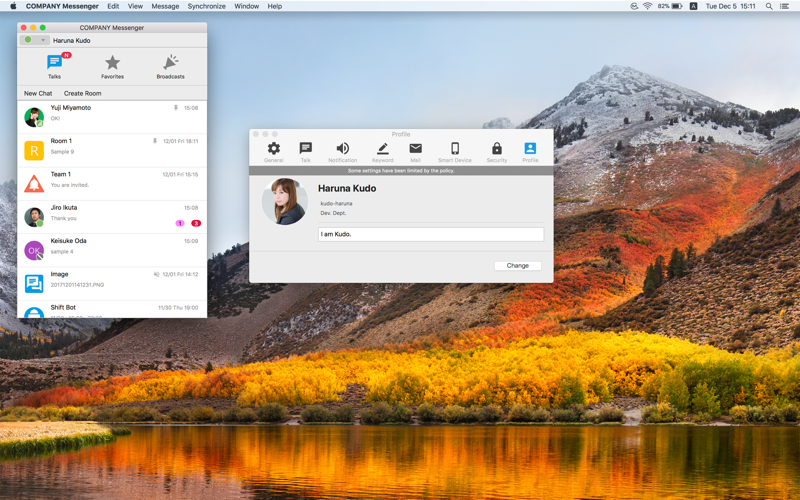The height and width of the screenshot is (500, 800).
Task: Open the Synchronize menu
Action: [207, 6]
